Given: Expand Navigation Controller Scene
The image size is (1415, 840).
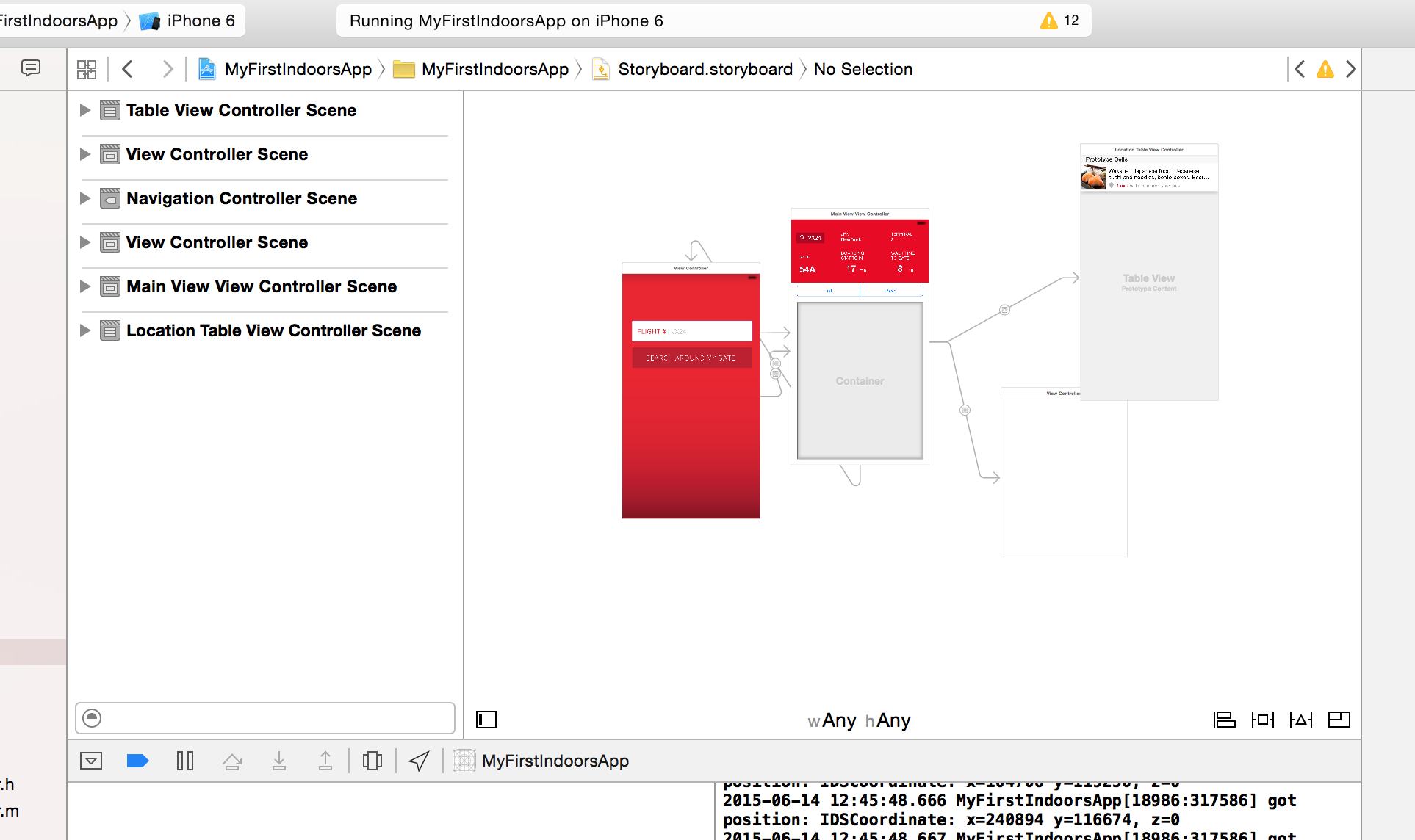Looking at the screenshot, I should [85, 198].
